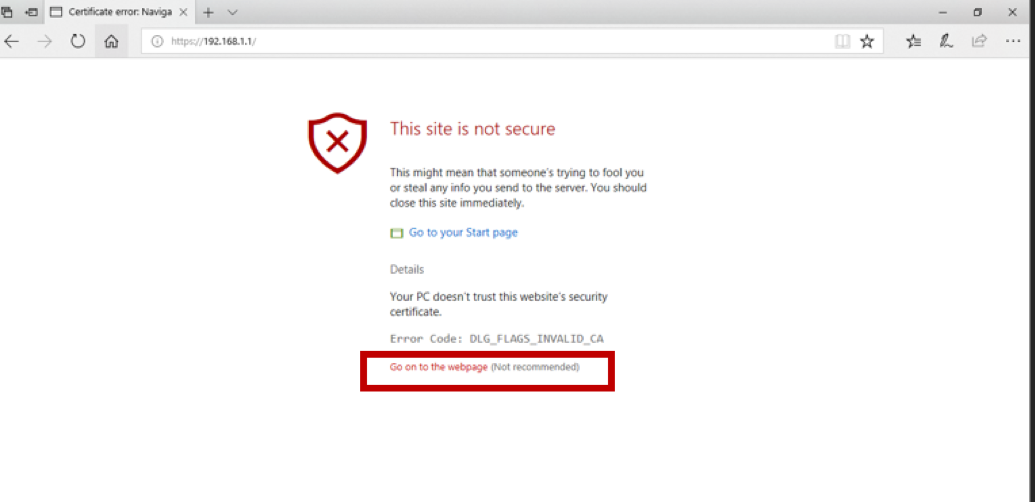Set these tabs aside
Image resolution: width=1035 pixels, height=502 pixels.
(x=31, y=12)
